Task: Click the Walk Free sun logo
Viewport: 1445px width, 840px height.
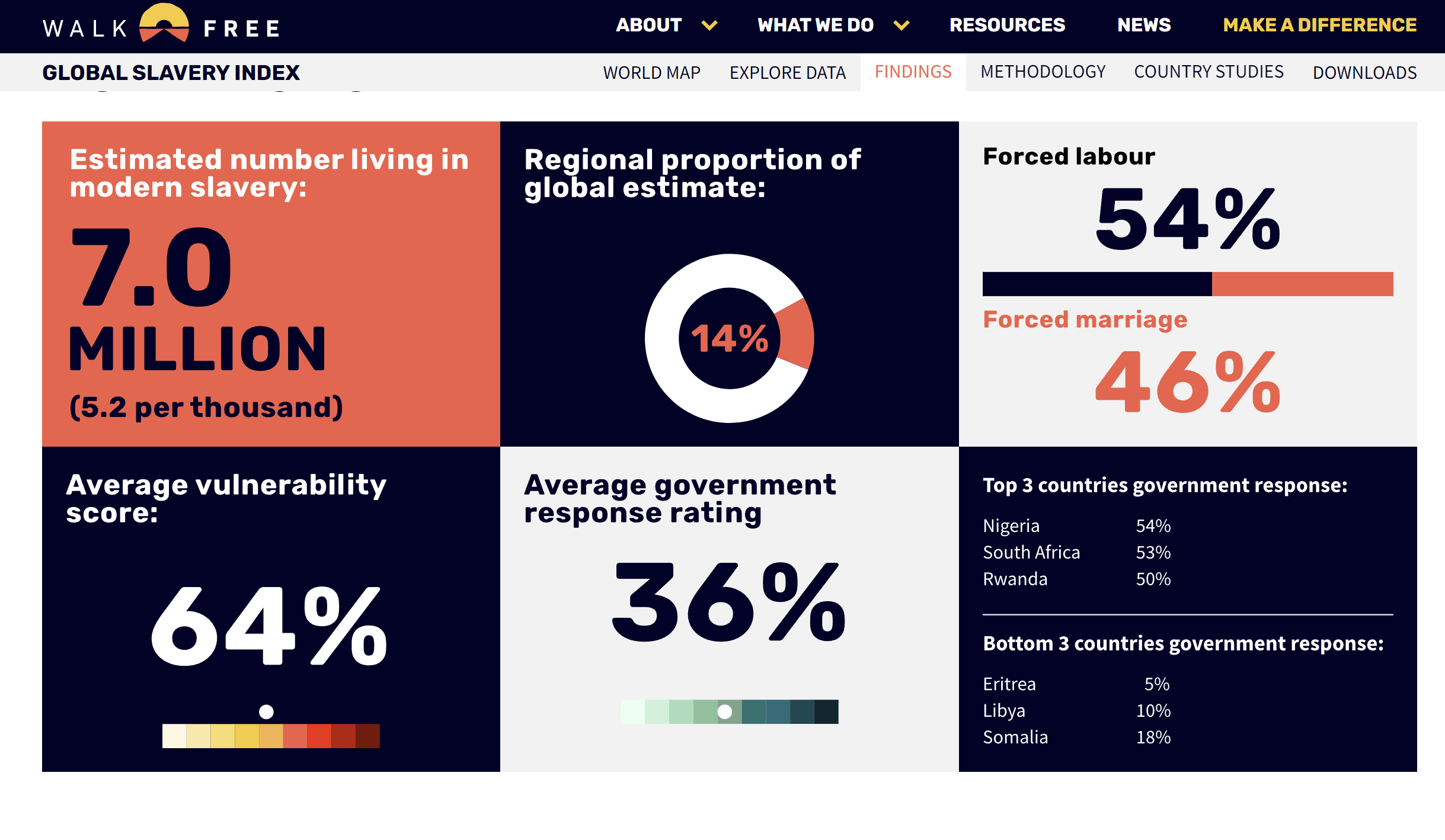Action: click(164, 24)
